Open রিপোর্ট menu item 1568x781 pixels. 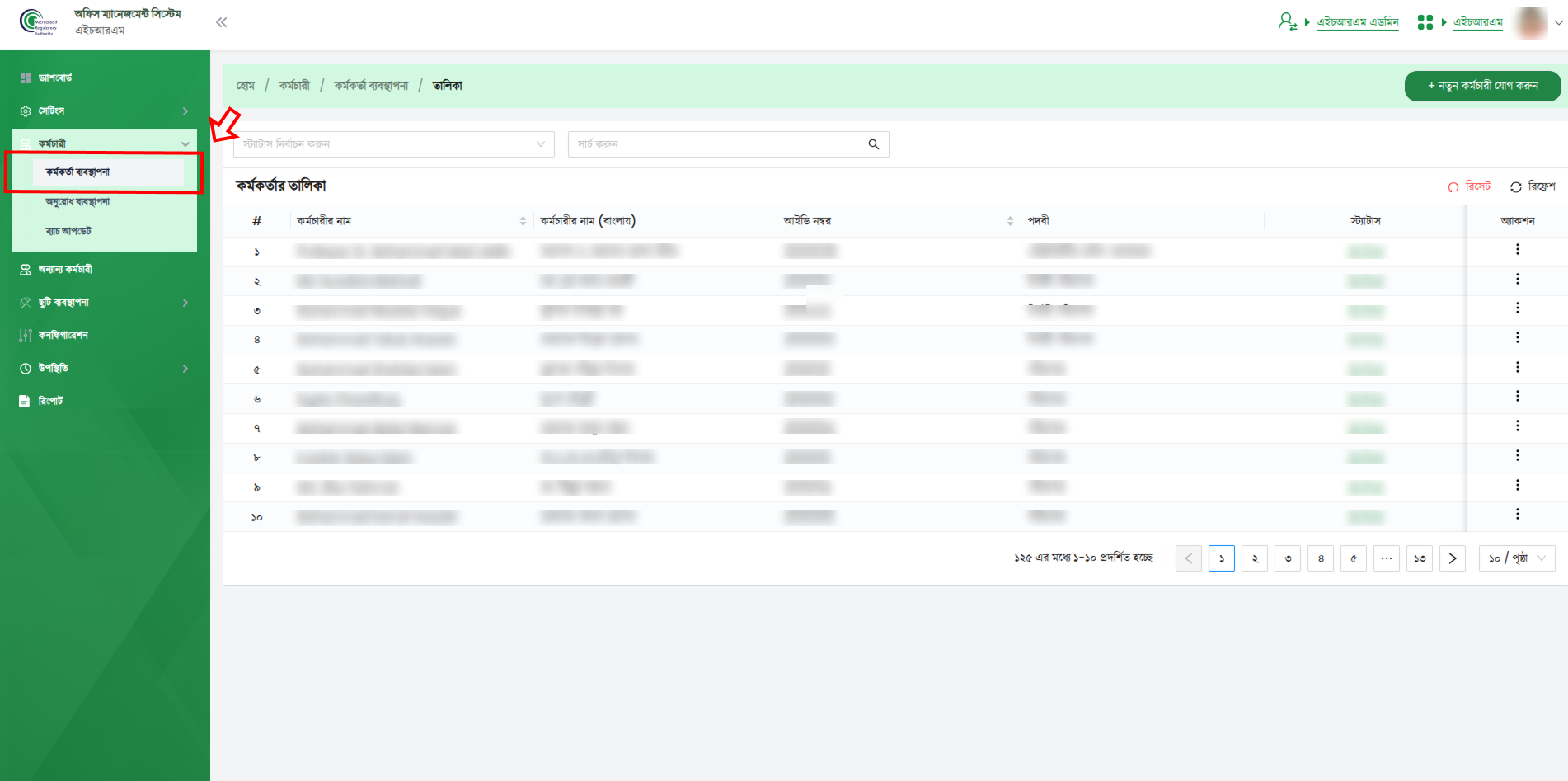click(50, 401)
